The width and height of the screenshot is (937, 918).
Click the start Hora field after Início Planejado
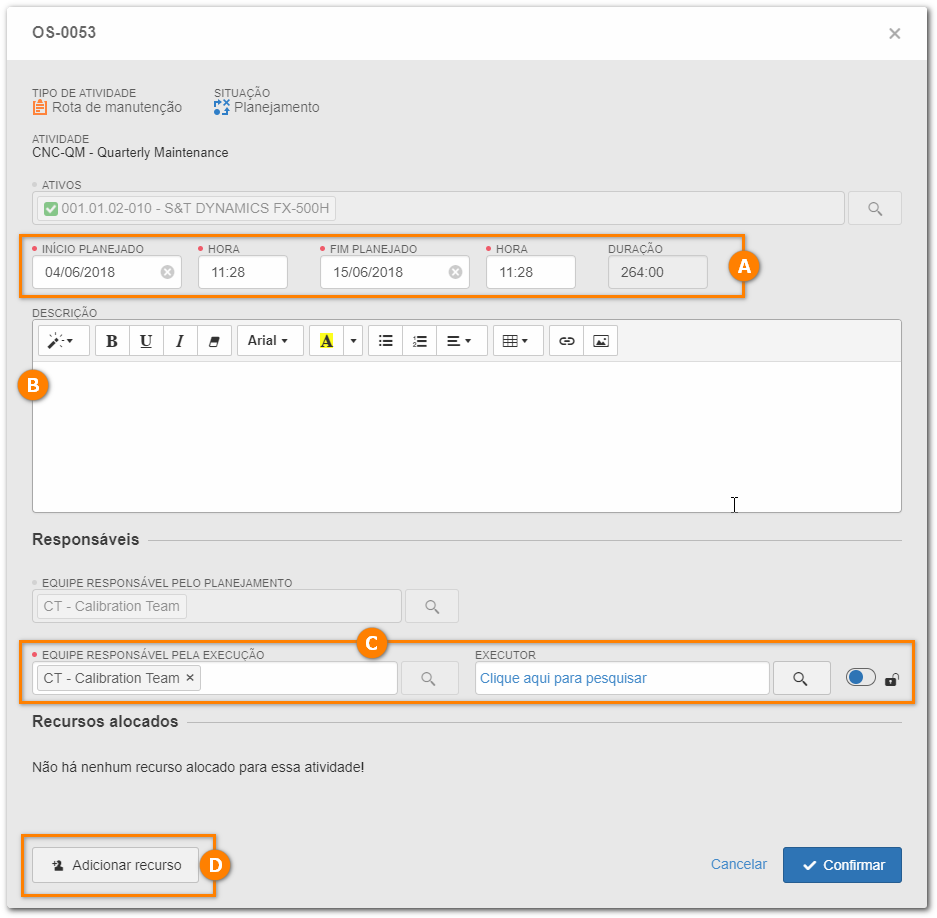(243, 272)
